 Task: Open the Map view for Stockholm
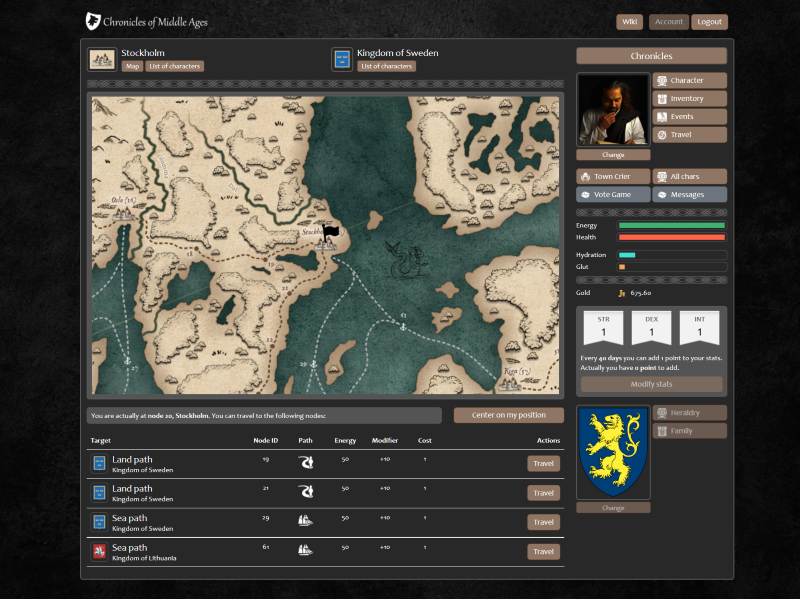click(131, 65)
